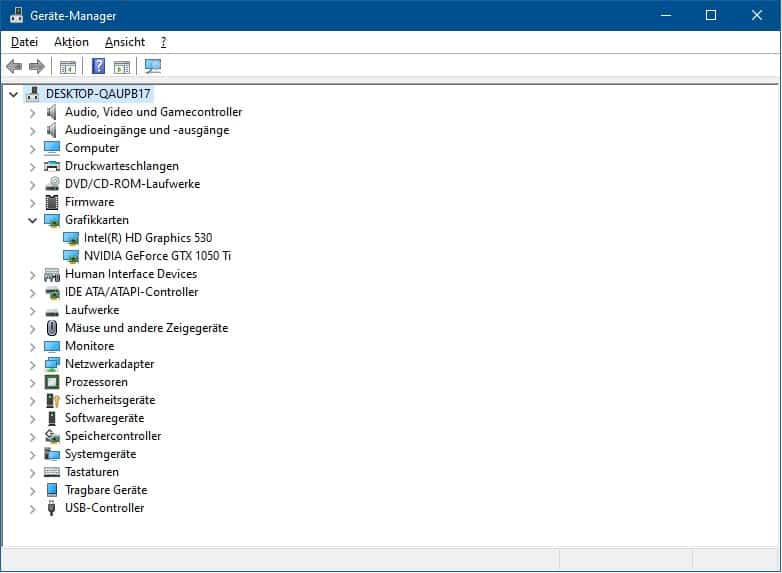The image size is (782, 573).
Task: Minimize the Geräte-Manager window
Action: click(x=666, y=15)
